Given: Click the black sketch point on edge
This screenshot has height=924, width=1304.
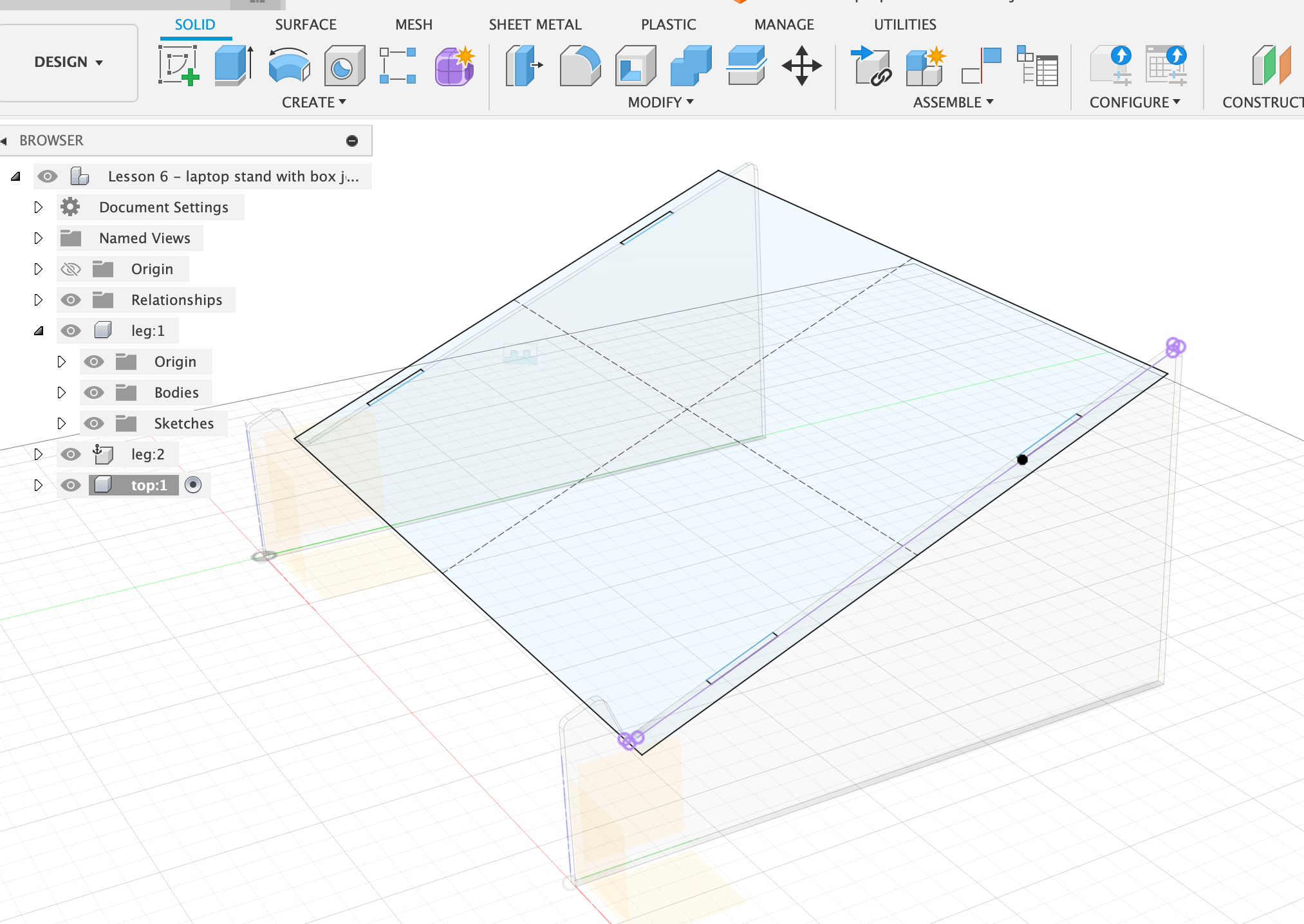Looking at the screenshot, I should 1022,459.
